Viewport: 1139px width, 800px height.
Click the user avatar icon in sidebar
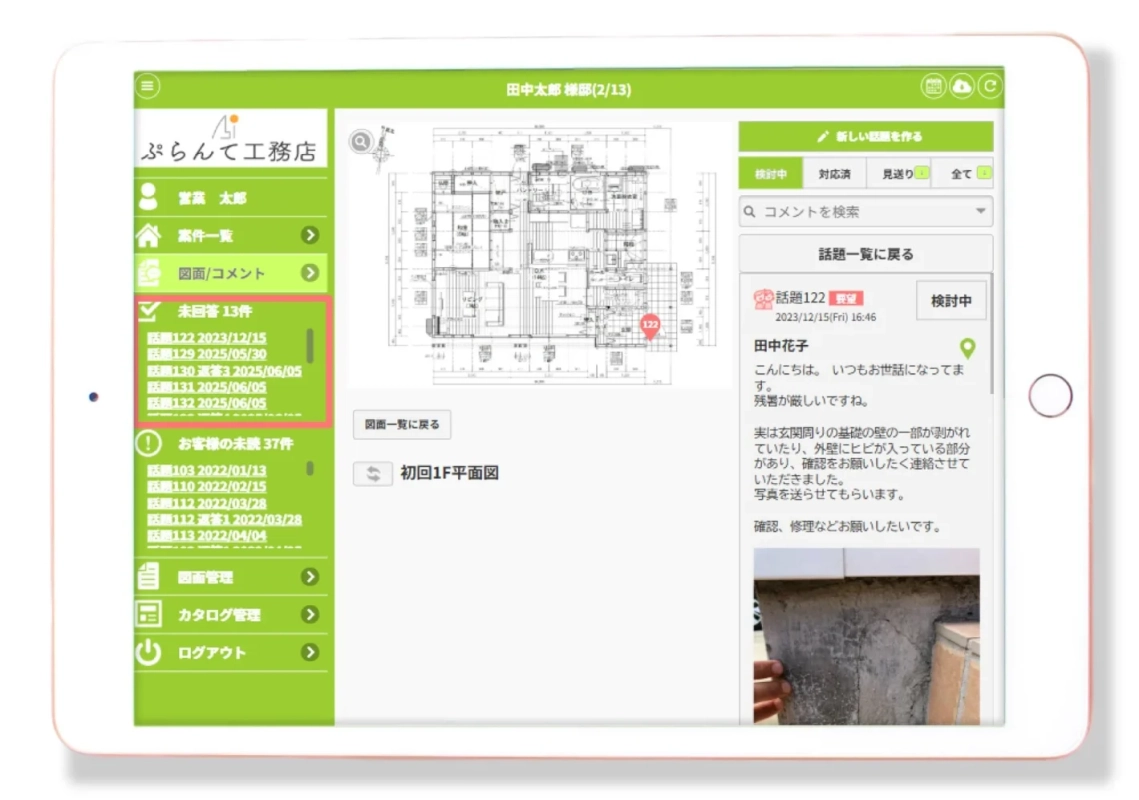point(148,198)
